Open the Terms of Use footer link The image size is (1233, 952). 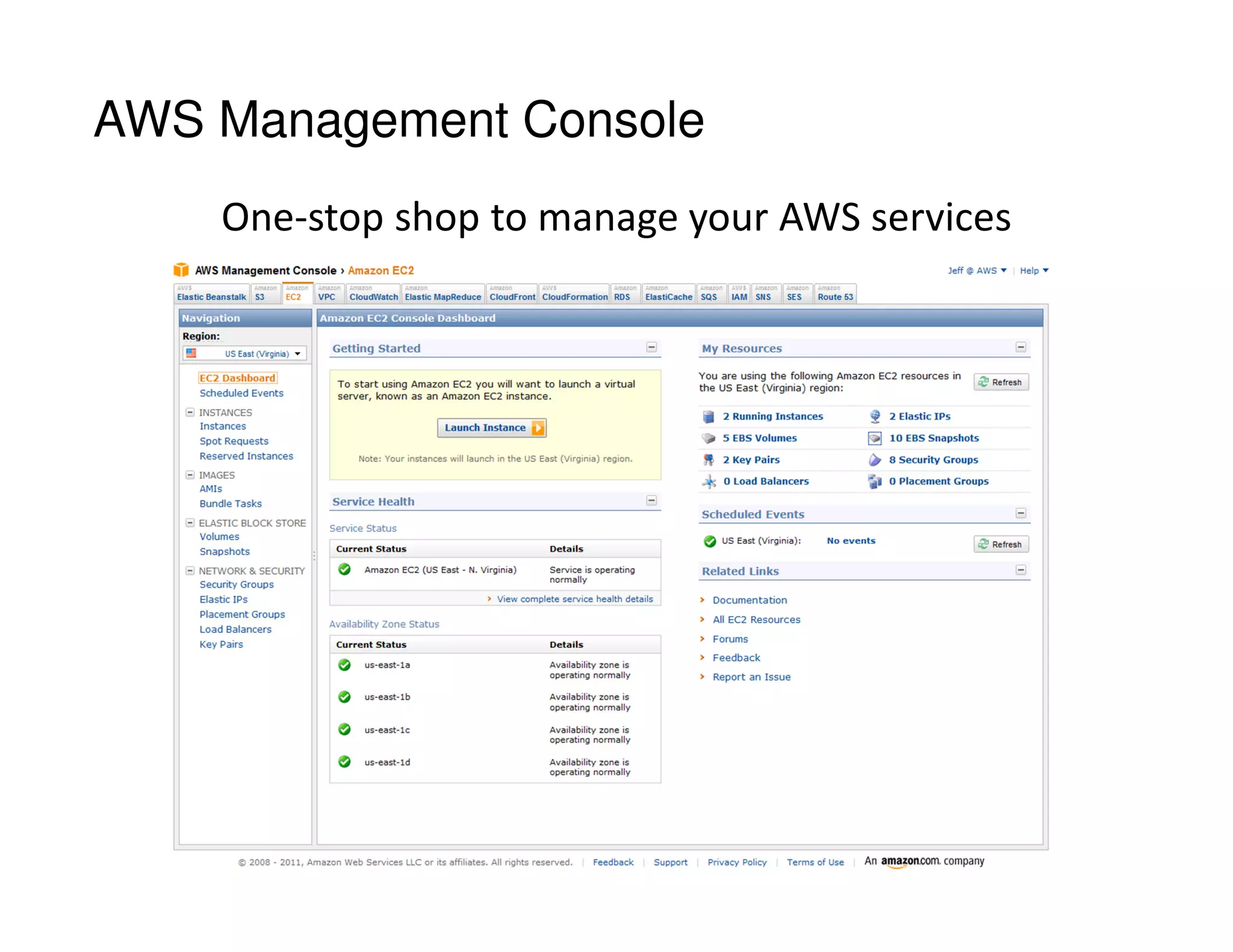(815, 862)
